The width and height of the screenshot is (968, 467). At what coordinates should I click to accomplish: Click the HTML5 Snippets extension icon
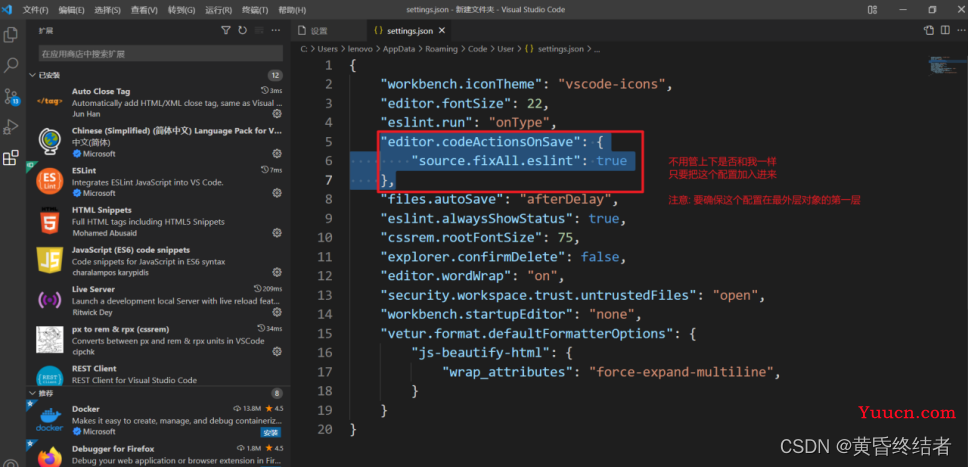coord(49,222)
